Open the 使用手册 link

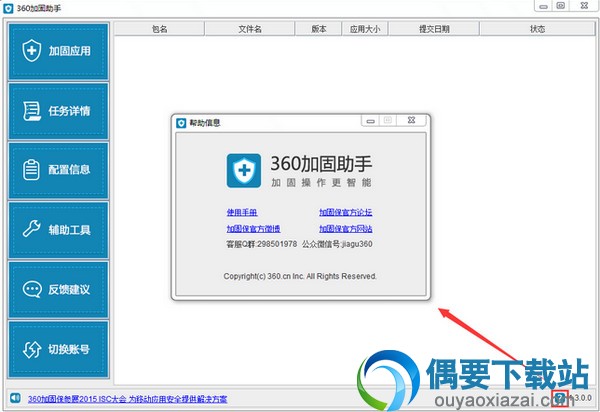[x=242, y=212]
